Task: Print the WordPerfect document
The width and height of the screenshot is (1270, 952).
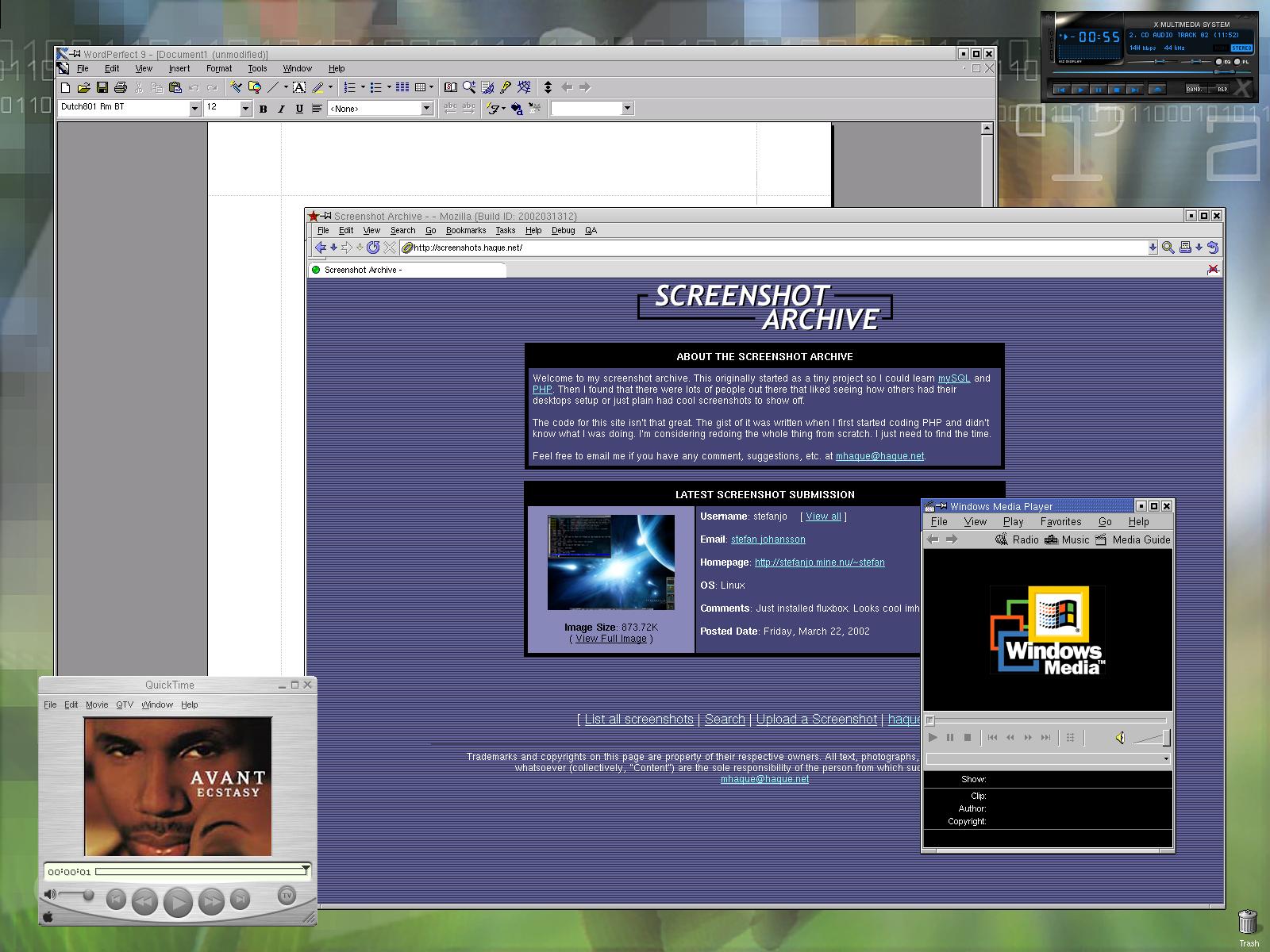Action: point(121,87)
